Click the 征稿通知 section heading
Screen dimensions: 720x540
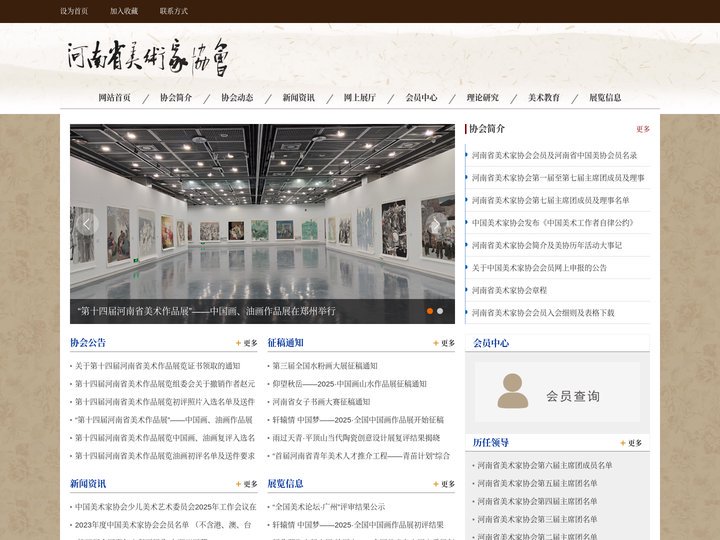point(286,343)
